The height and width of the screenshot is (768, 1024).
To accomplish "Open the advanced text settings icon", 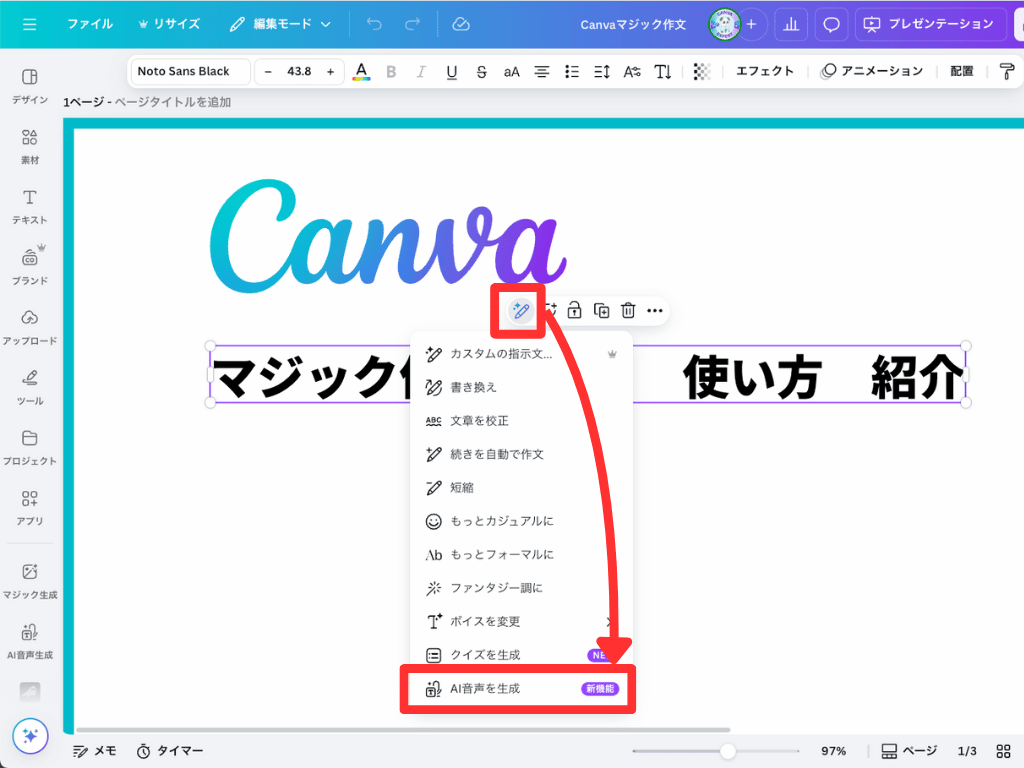I will (x=632, y=71).
